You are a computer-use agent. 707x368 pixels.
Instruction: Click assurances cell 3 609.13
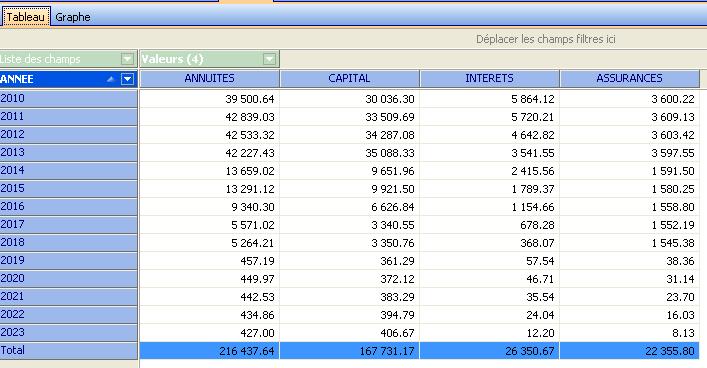pyautogui.click(x=629, y=117)
